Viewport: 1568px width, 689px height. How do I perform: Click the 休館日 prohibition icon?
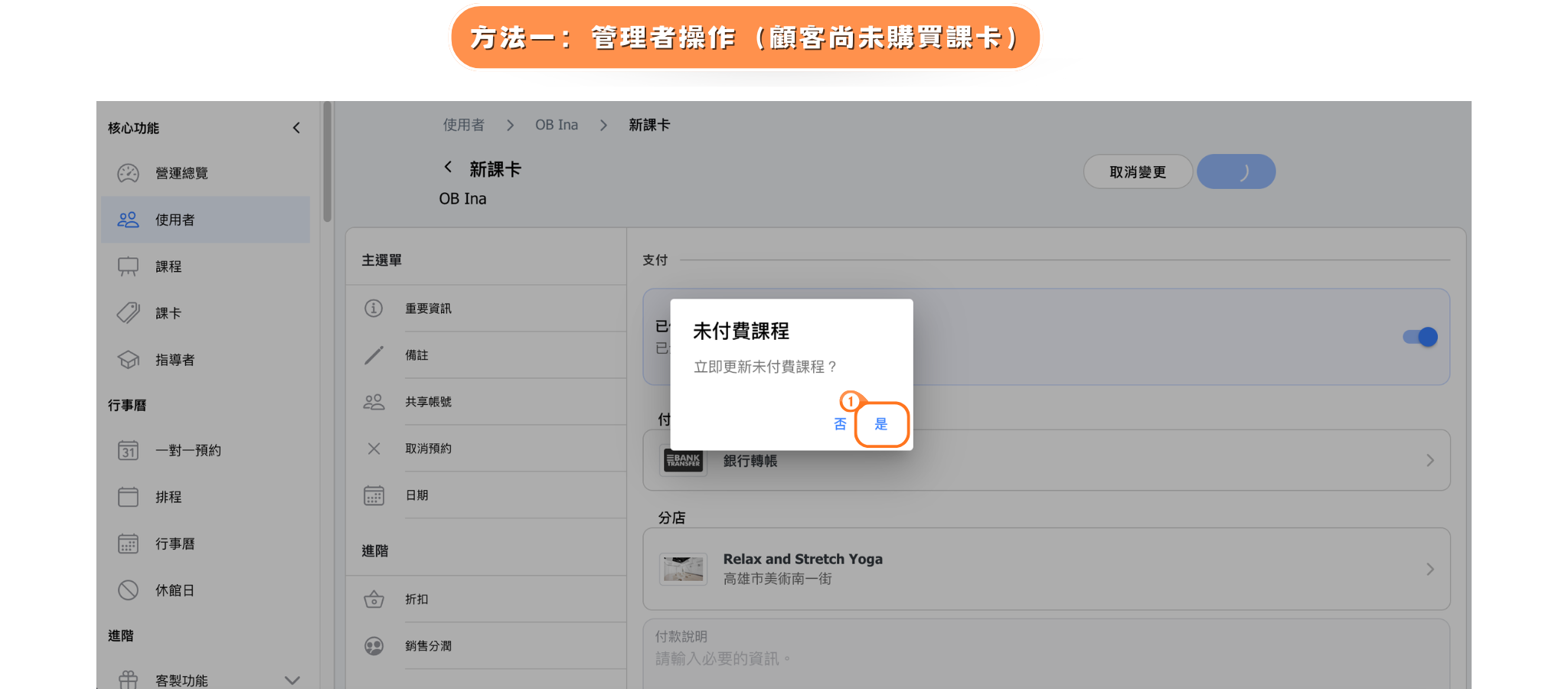[x=128, y=590]
